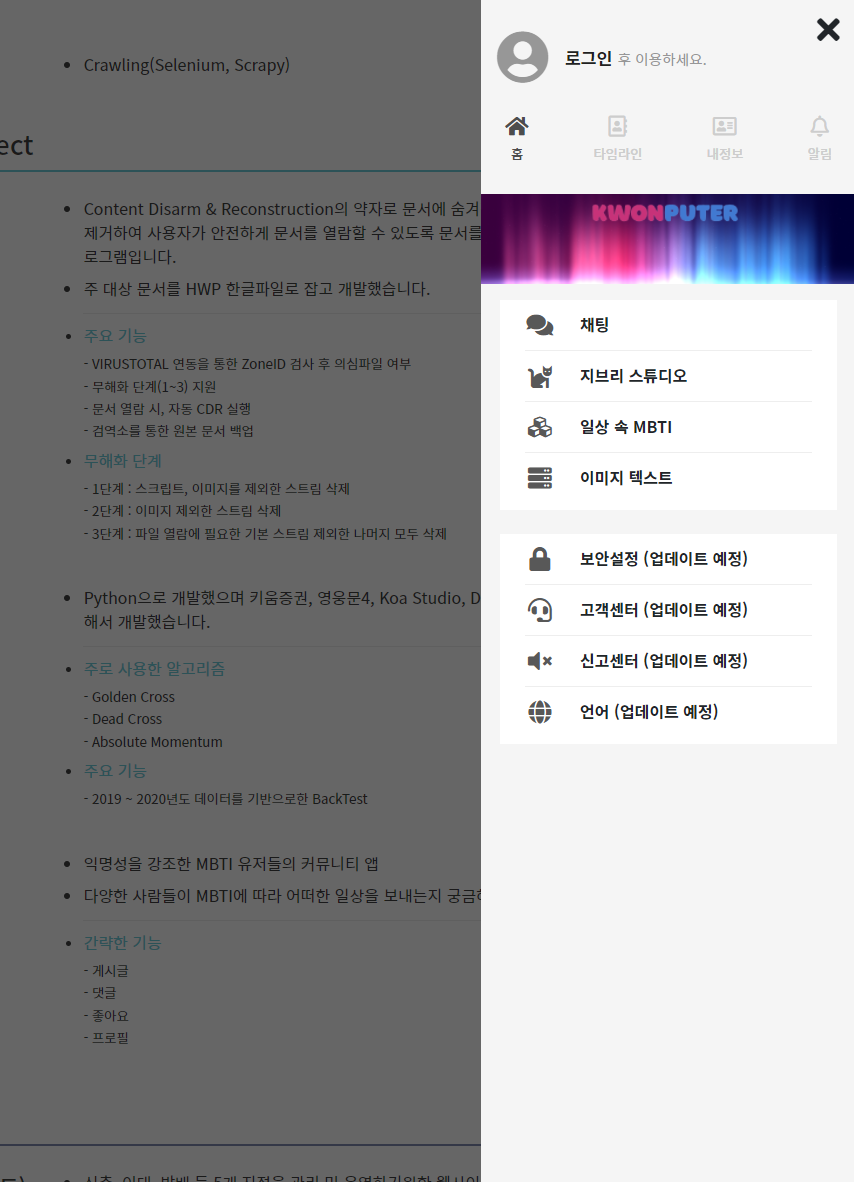Click the 언어 globe icon

pos(540,712)
